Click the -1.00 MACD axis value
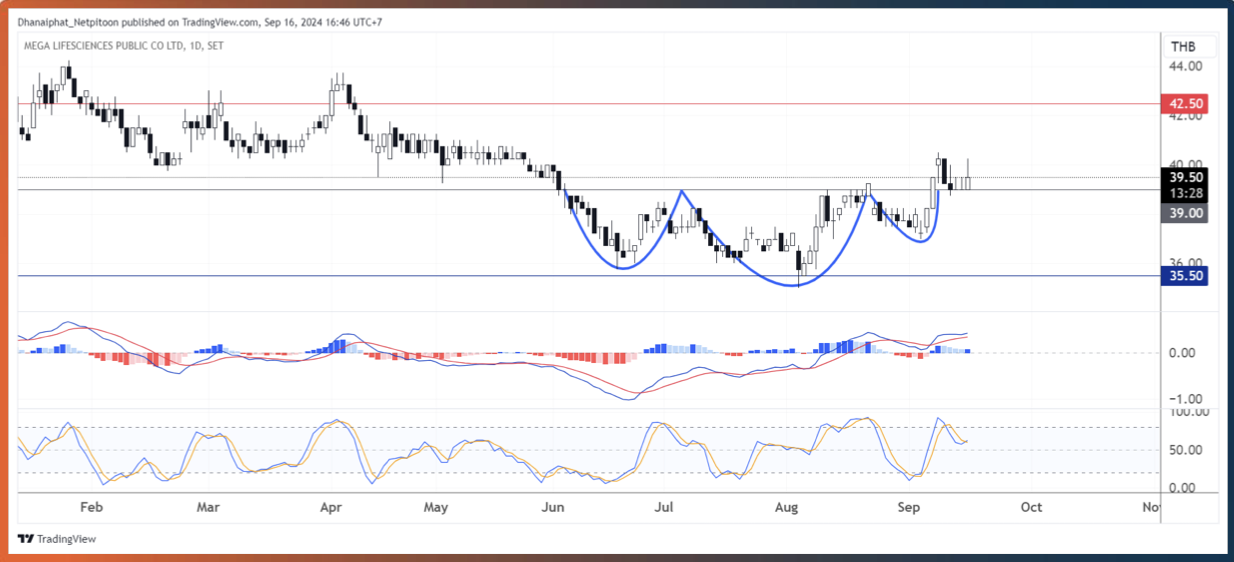 pos(1185,398)
